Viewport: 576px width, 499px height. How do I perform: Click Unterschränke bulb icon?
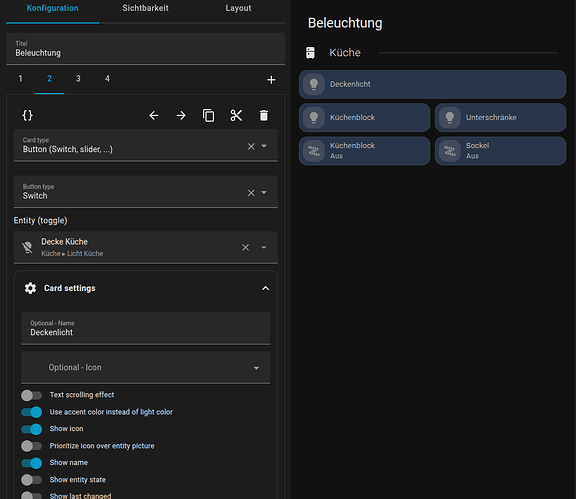point(450,118)
